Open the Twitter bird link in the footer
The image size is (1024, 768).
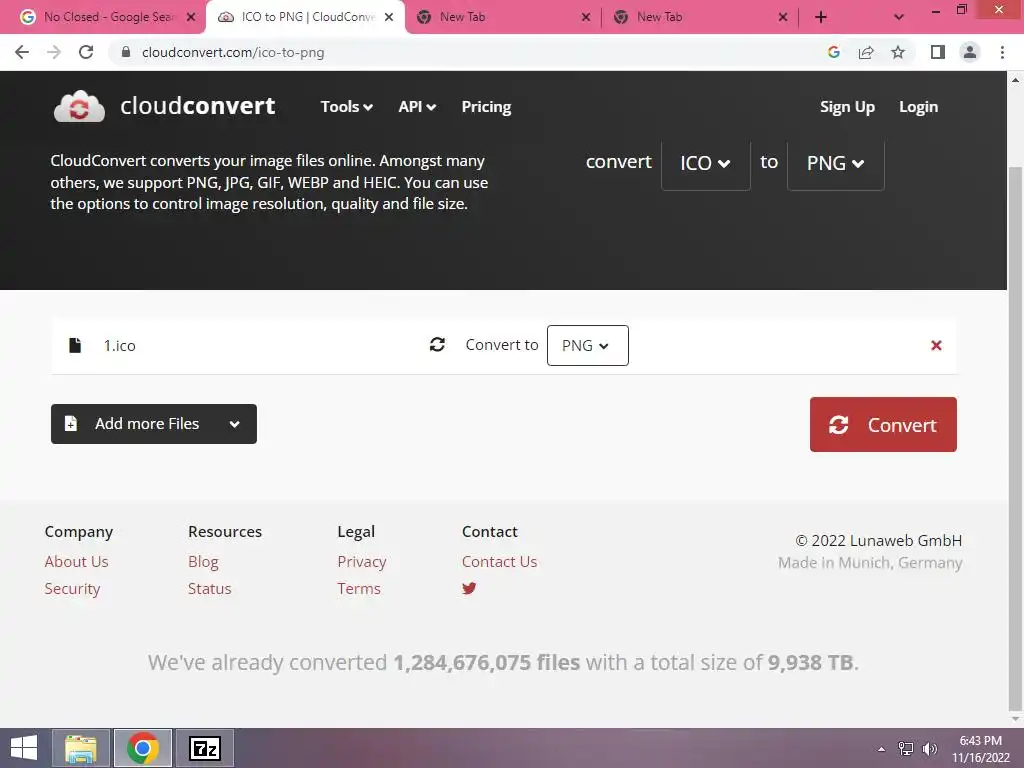tap(469, 588)
